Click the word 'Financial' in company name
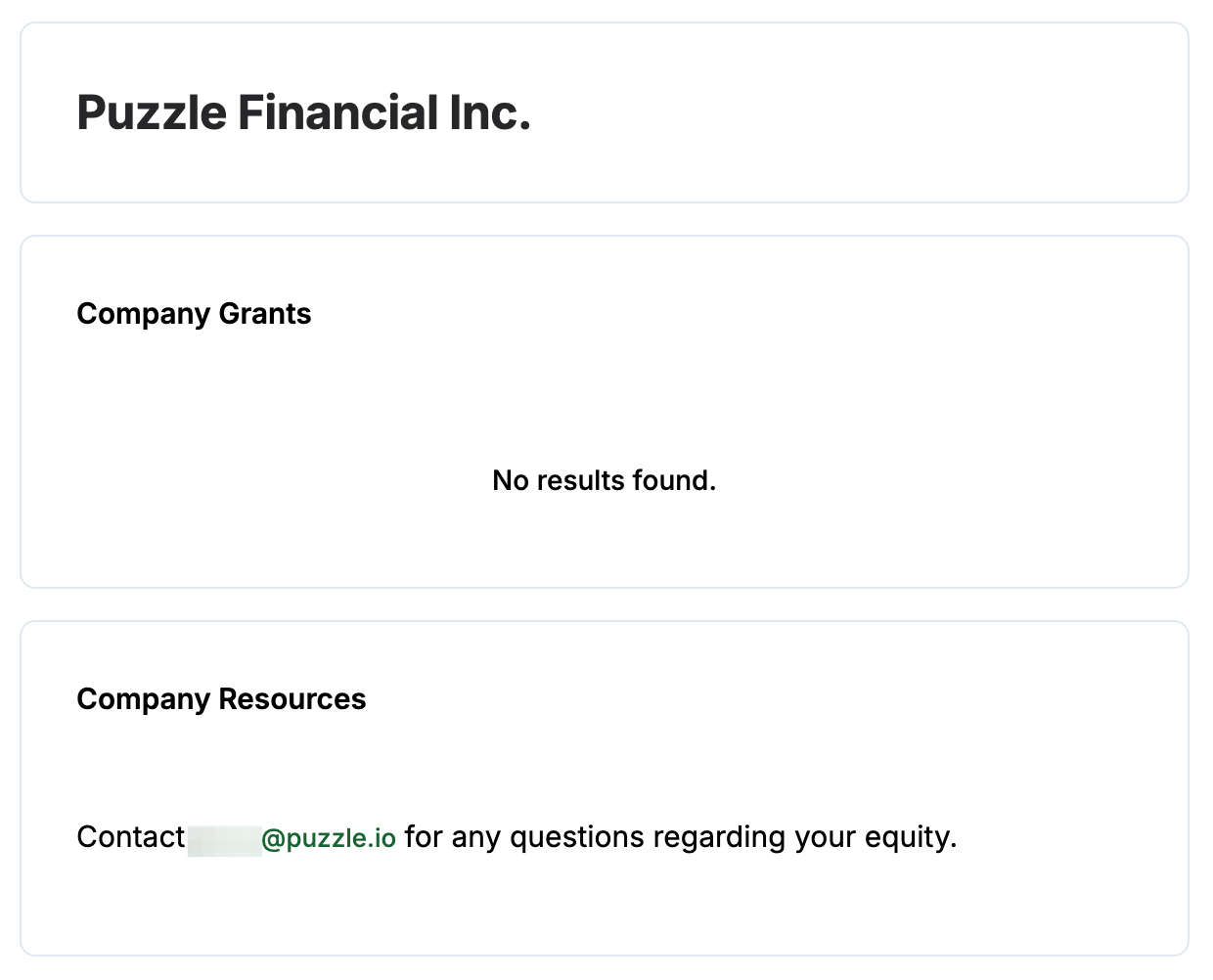The height and width of the screenshot is (980, 1213). tap(338, 112)
